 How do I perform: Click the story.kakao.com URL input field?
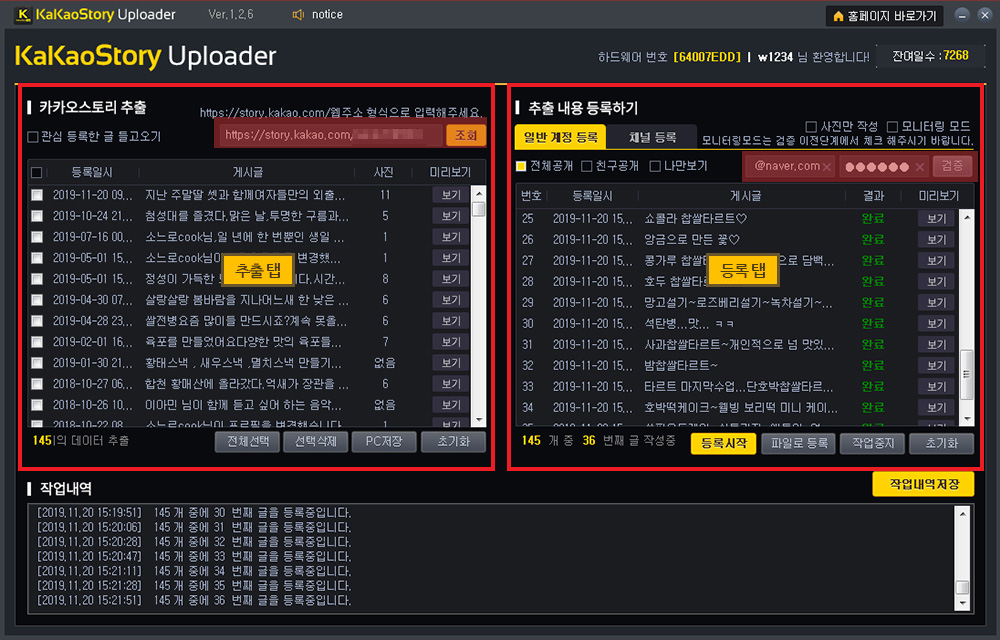pos(328,135)
